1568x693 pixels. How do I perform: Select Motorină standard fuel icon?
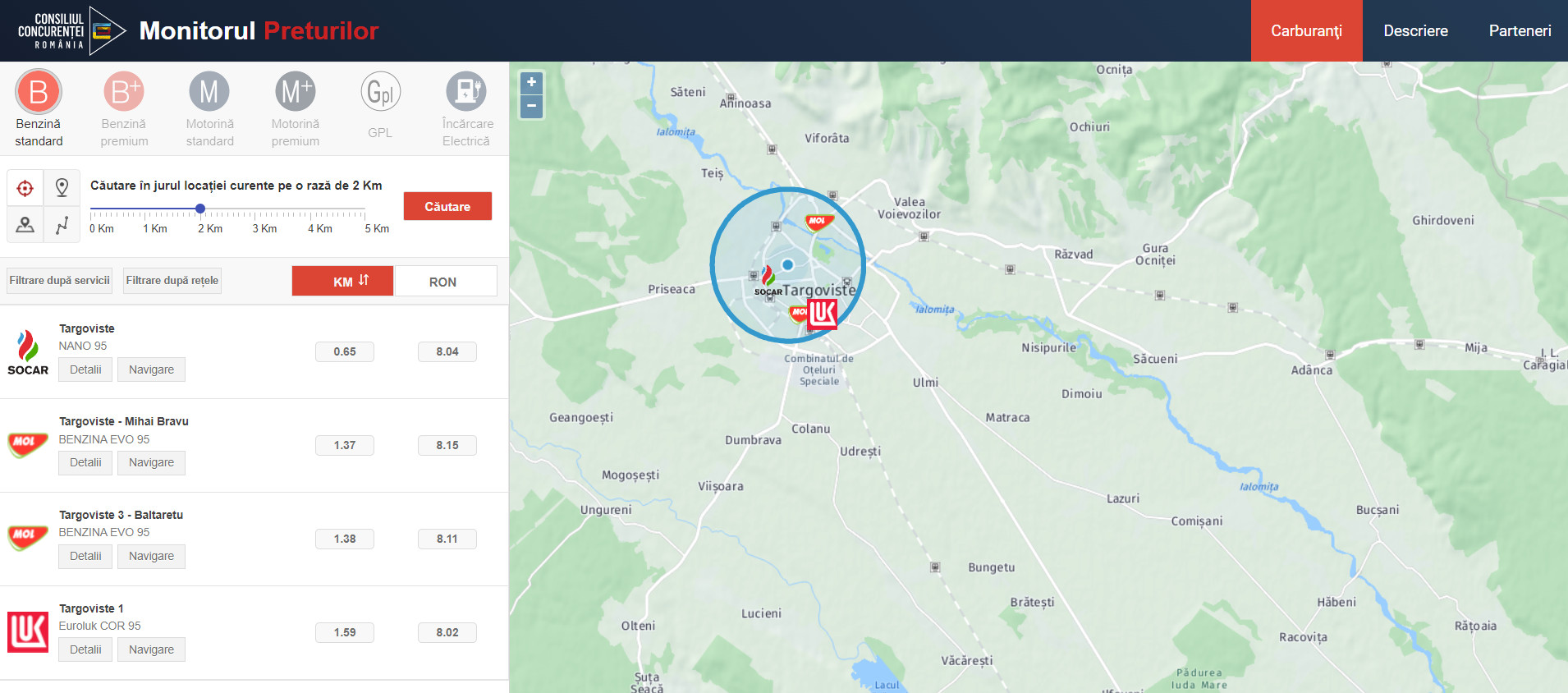(209, 92)
